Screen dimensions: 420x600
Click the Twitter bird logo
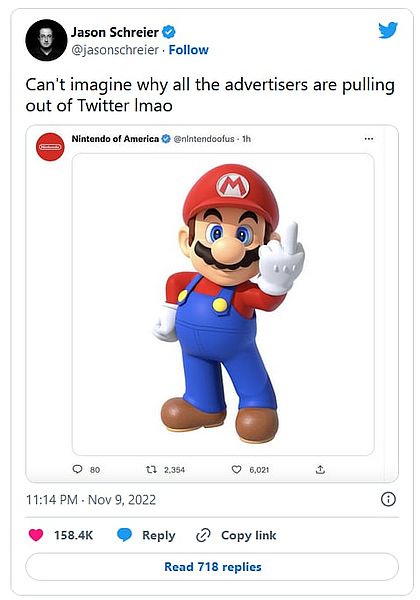point(388,30)
